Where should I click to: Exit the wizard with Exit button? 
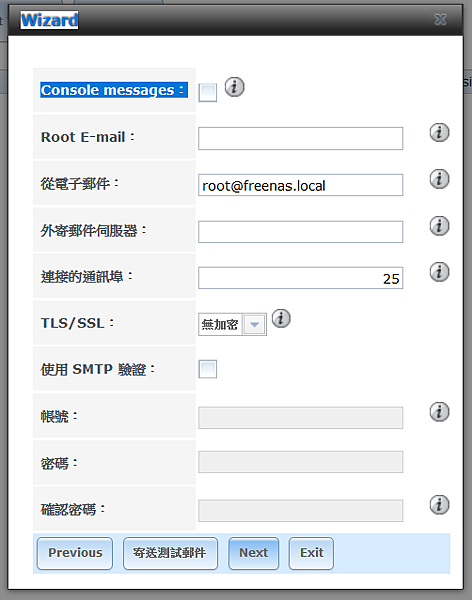click(311, 553)
